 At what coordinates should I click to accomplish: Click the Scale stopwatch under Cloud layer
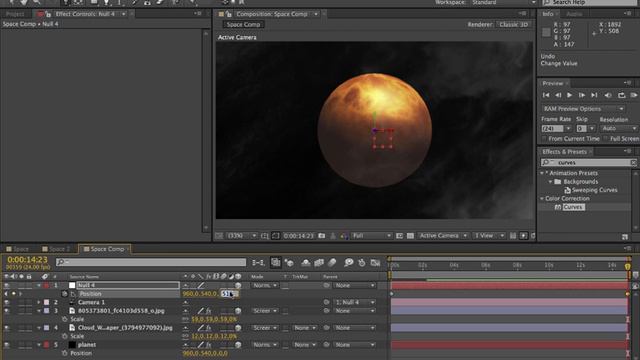click(x=64, y=336)
